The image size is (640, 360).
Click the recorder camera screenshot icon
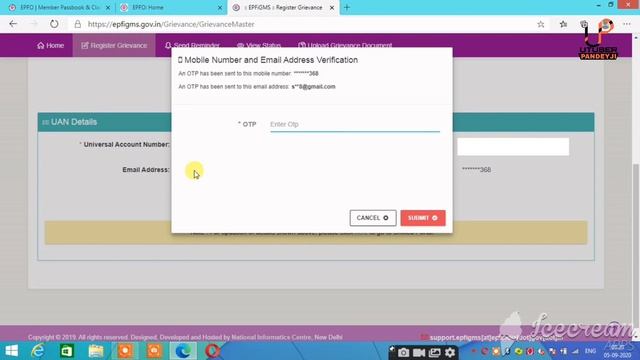click(x=403, y=352)
